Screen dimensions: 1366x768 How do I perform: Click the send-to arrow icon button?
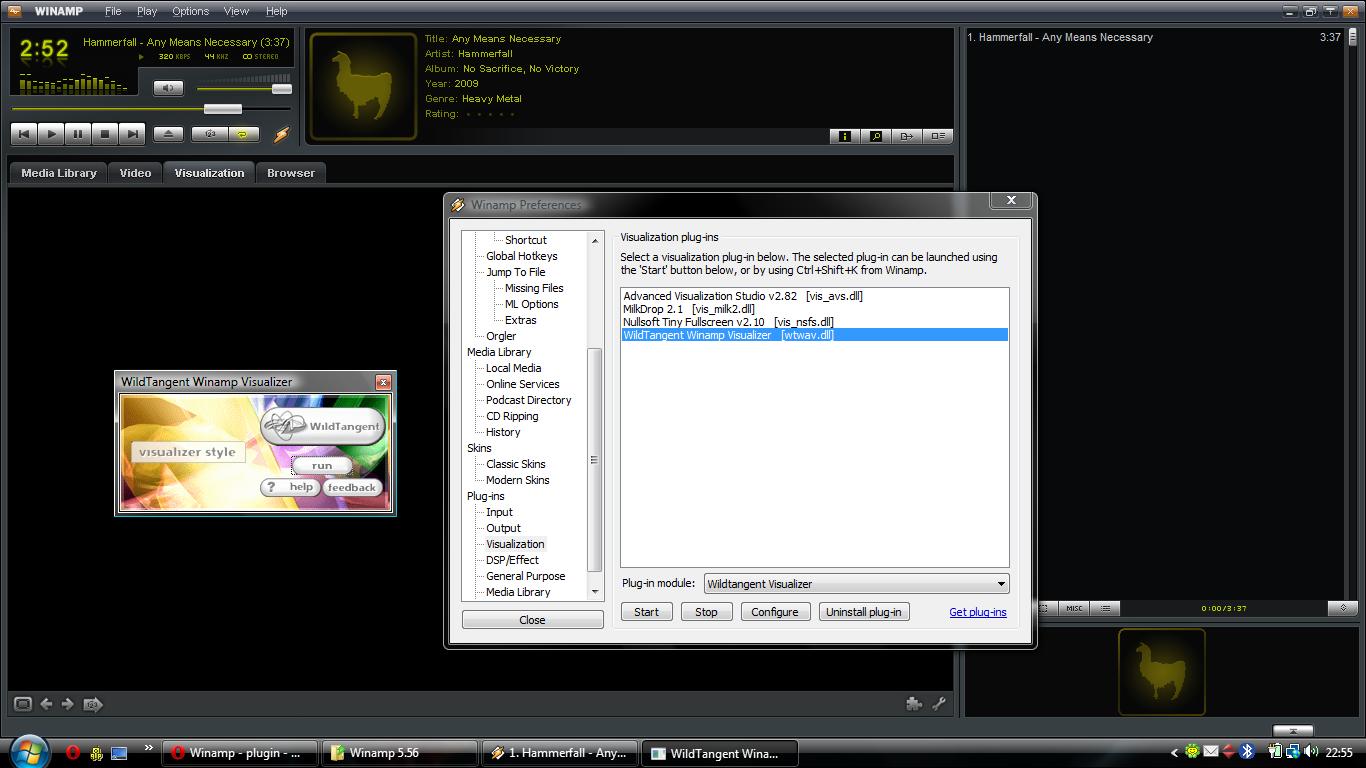tap(907, 136)
